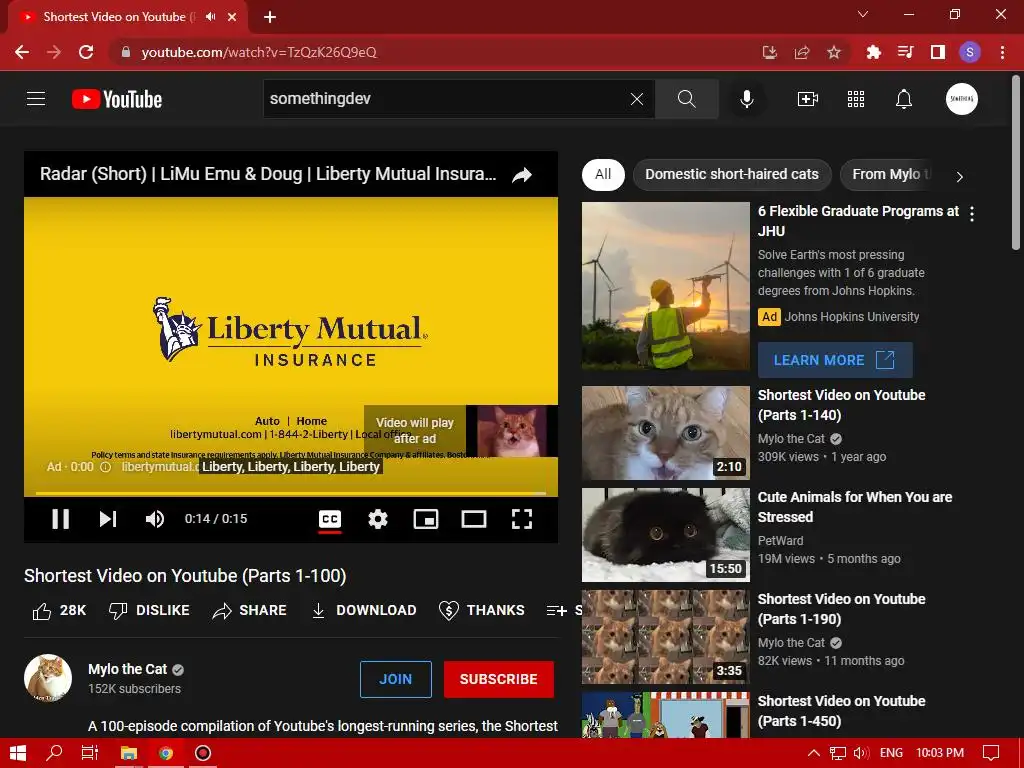Open black kitten 15:50 thumbnail
Viewport: 1024px width, 768px height.
click(x=665, y=535)
